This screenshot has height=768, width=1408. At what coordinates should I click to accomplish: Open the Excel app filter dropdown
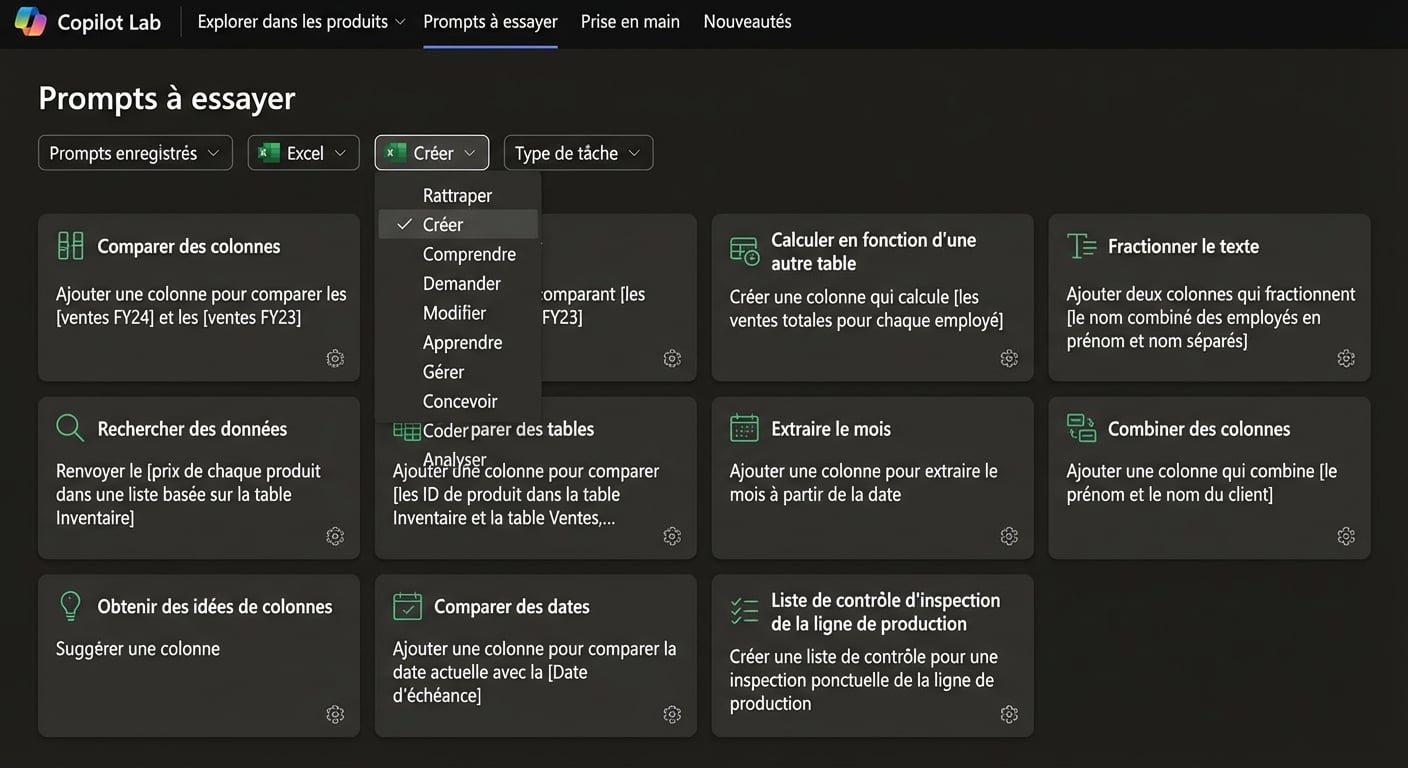(x=303, y=152)
